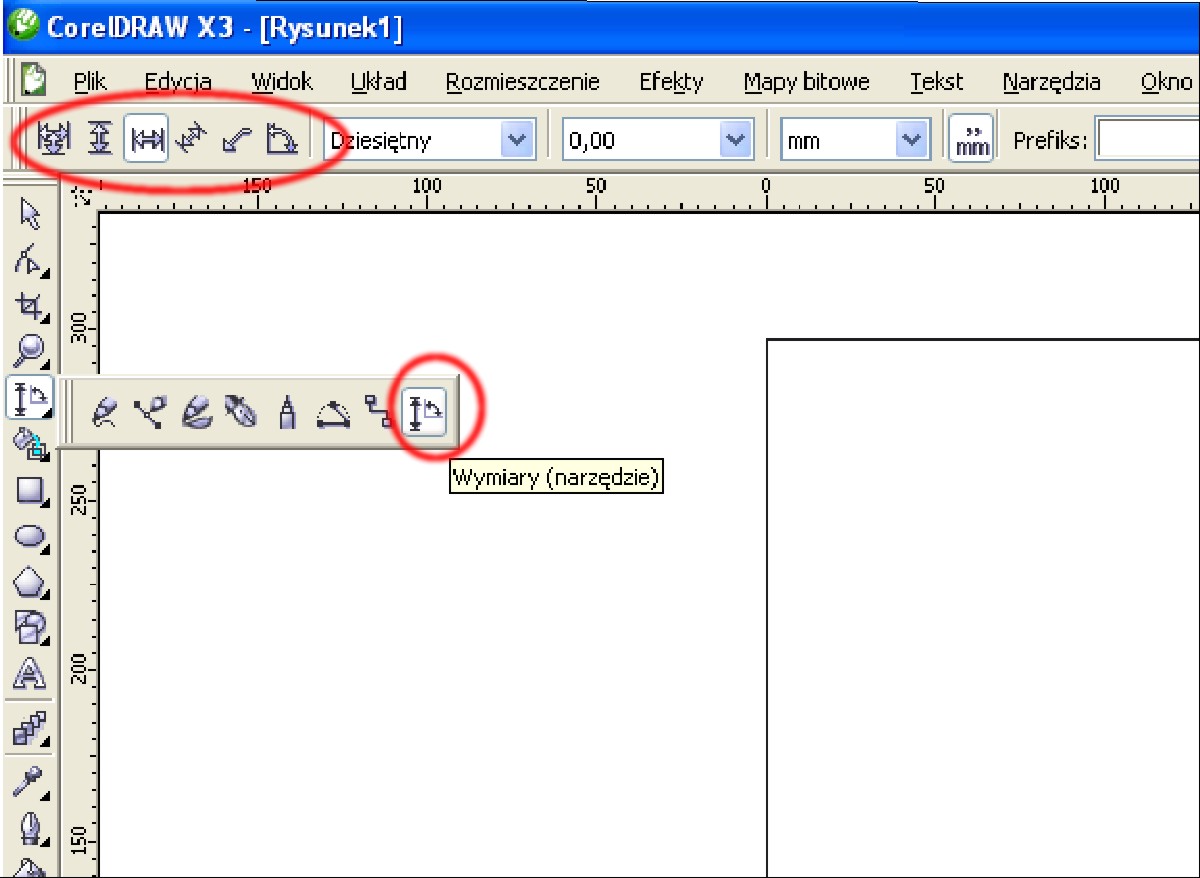The width and height of the screenshot is (1200, 878).
Task: Choose the 3-point curve tool in flyout
Action: (333, 412)
